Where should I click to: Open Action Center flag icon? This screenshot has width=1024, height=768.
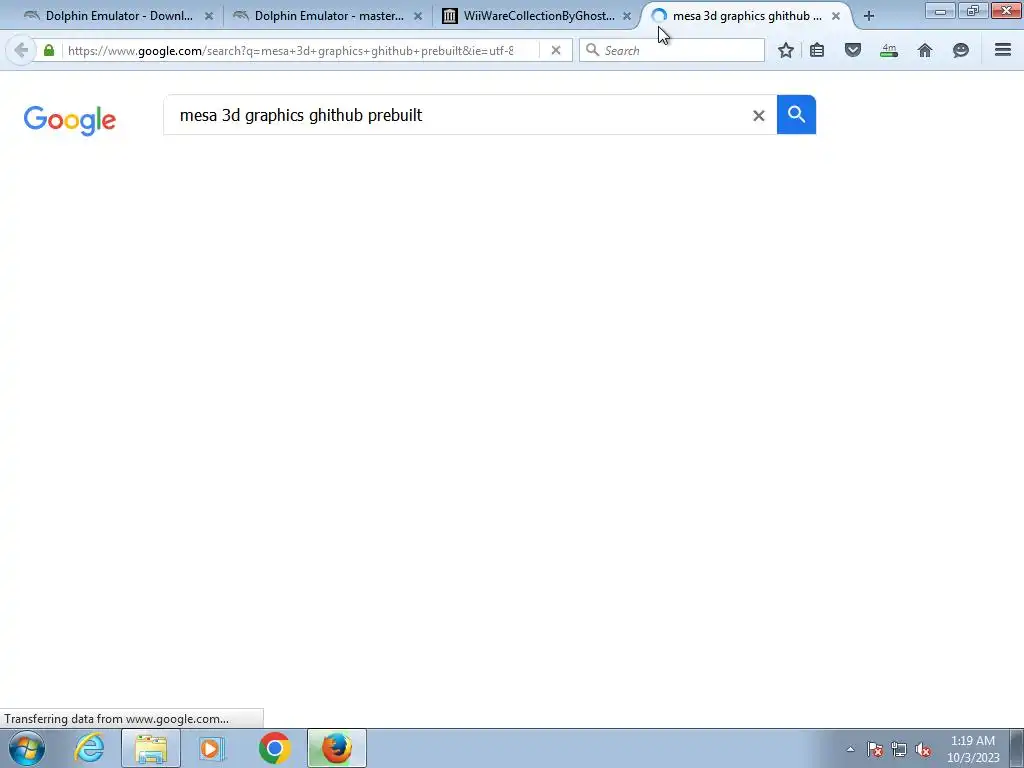tap(875, 749)
